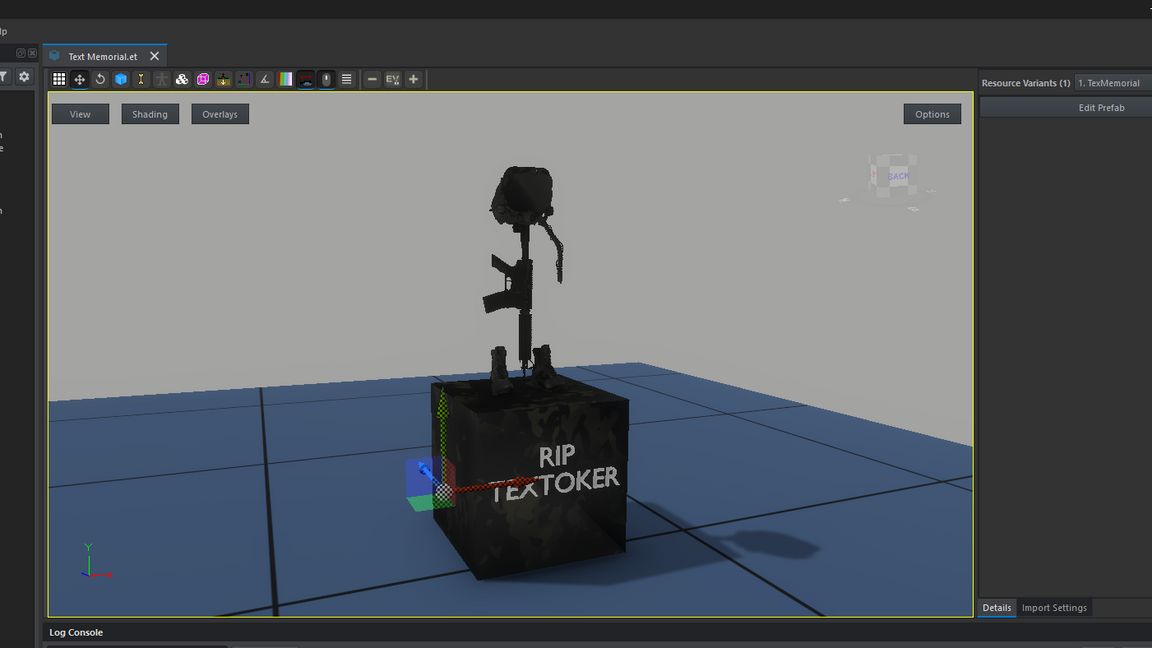Toggle the mouse icon in toolbar
The image size is (1152, 648).
tap(326, 79)
